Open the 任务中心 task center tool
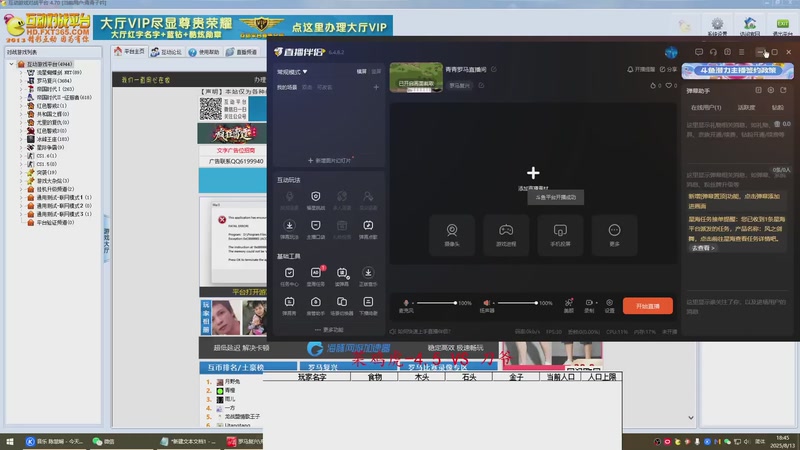800x450 pixels. pyautogui.click(x=289, y=277)
